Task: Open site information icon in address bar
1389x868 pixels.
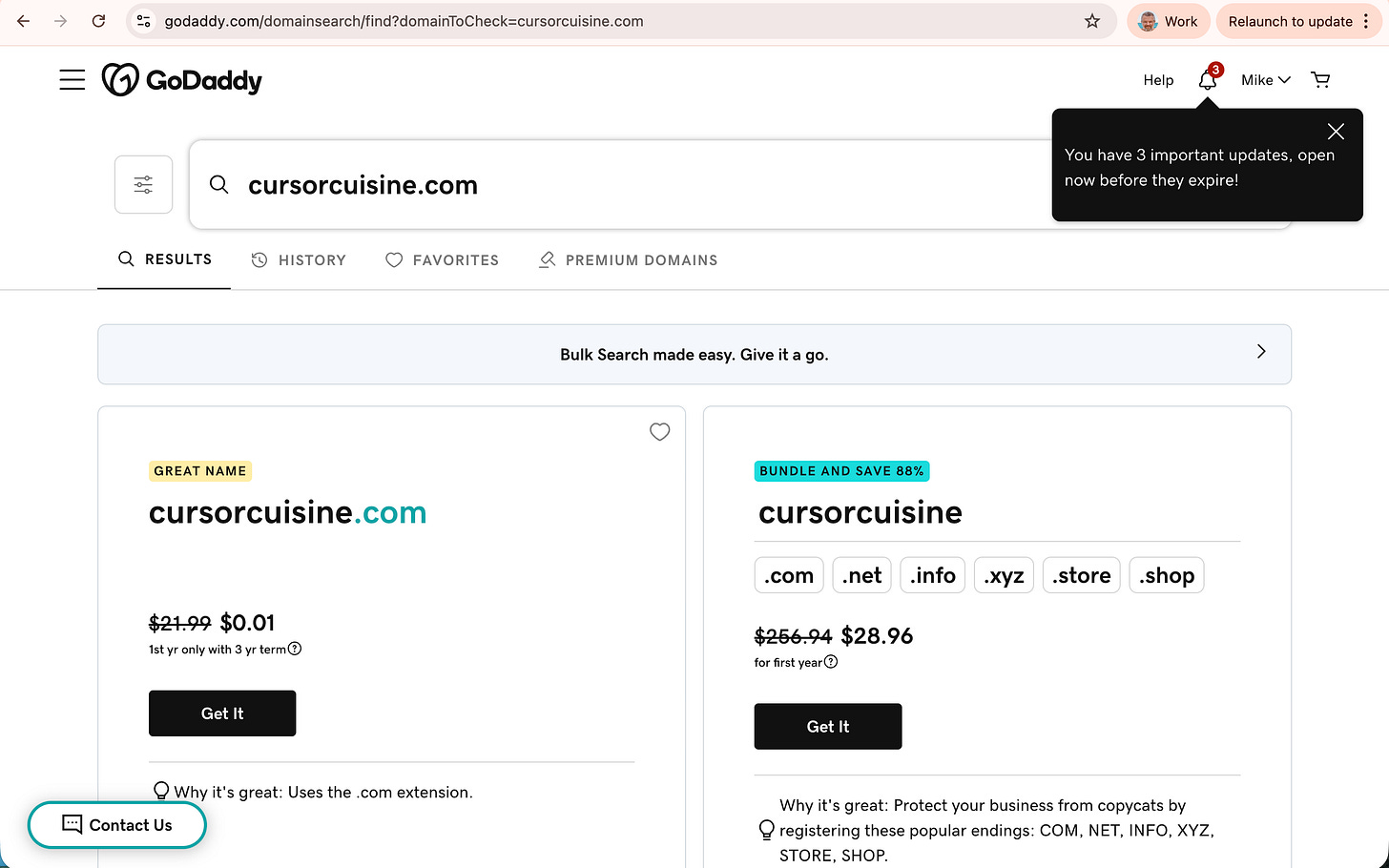Action: coord(144,21)
